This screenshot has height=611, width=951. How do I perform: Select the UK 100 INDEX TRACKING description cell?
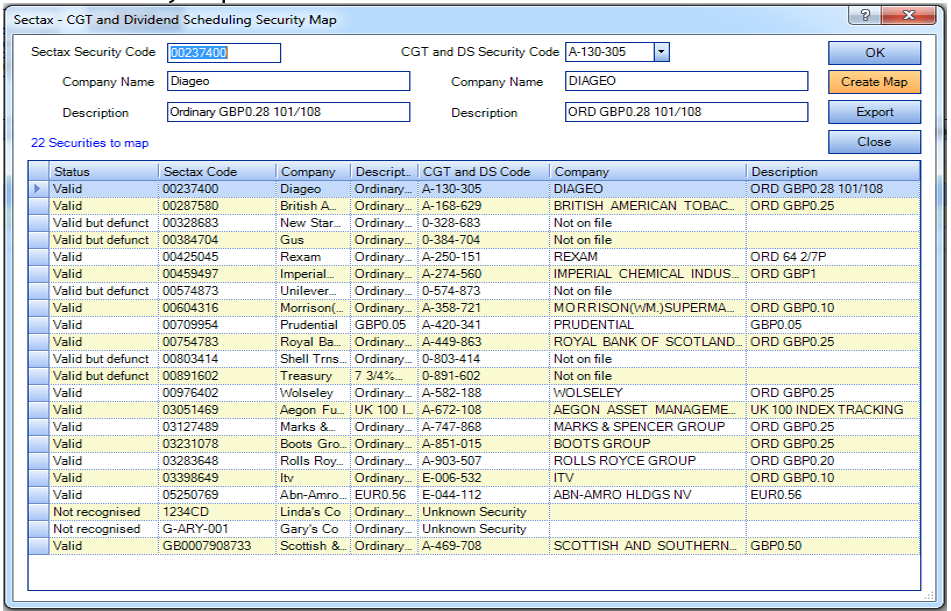833,410
